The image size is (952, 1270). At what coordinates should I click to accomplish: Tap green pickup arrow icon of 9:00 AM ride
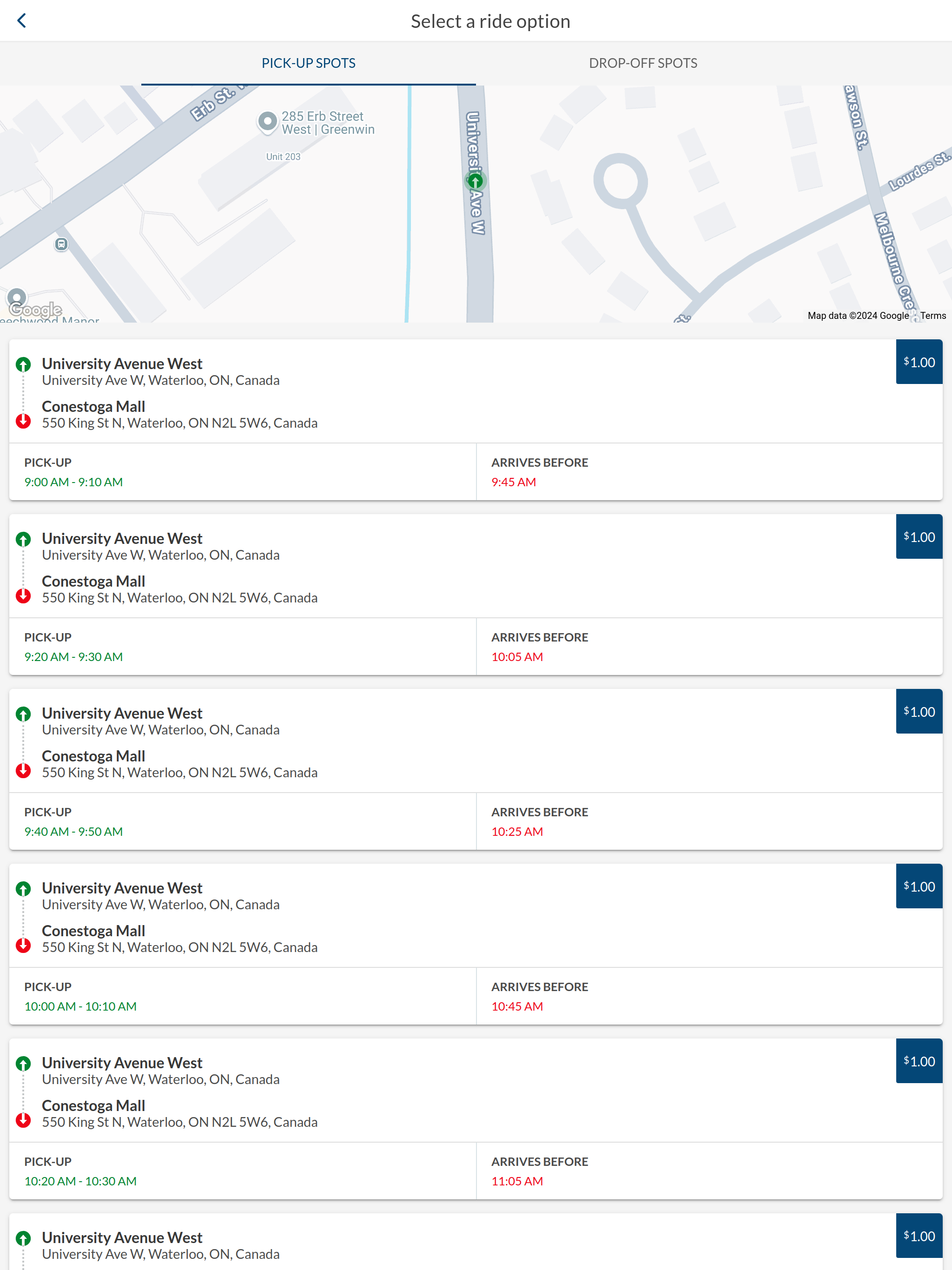(23, 364)
